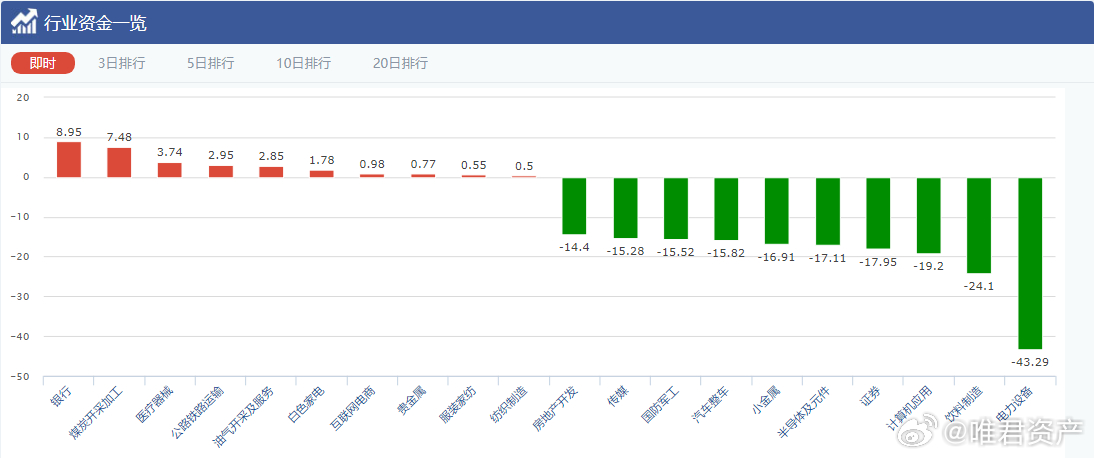Select the 即时 tab
1094x458 pixels.
[x=43, y=63]
